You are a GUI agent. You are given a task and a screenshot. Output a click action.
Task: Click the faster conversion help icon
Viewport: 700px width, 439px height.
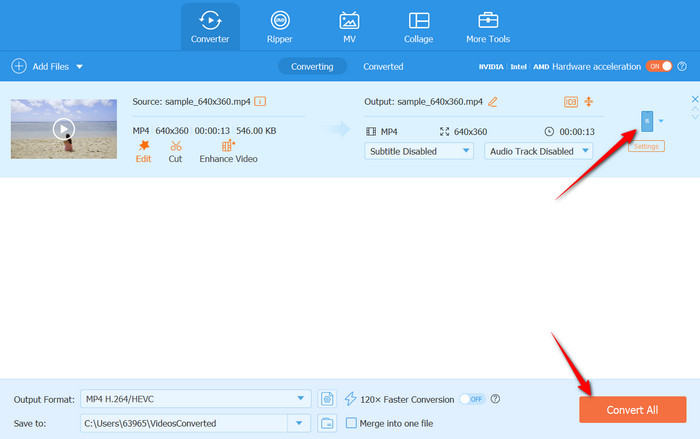[x=495, y=371]
